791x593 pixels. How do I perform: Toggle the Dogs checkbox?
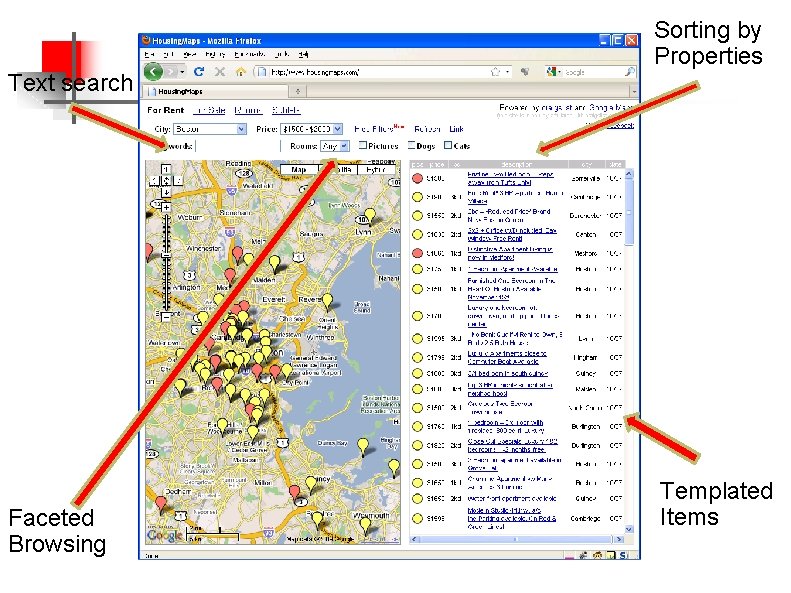pos(412,145)
